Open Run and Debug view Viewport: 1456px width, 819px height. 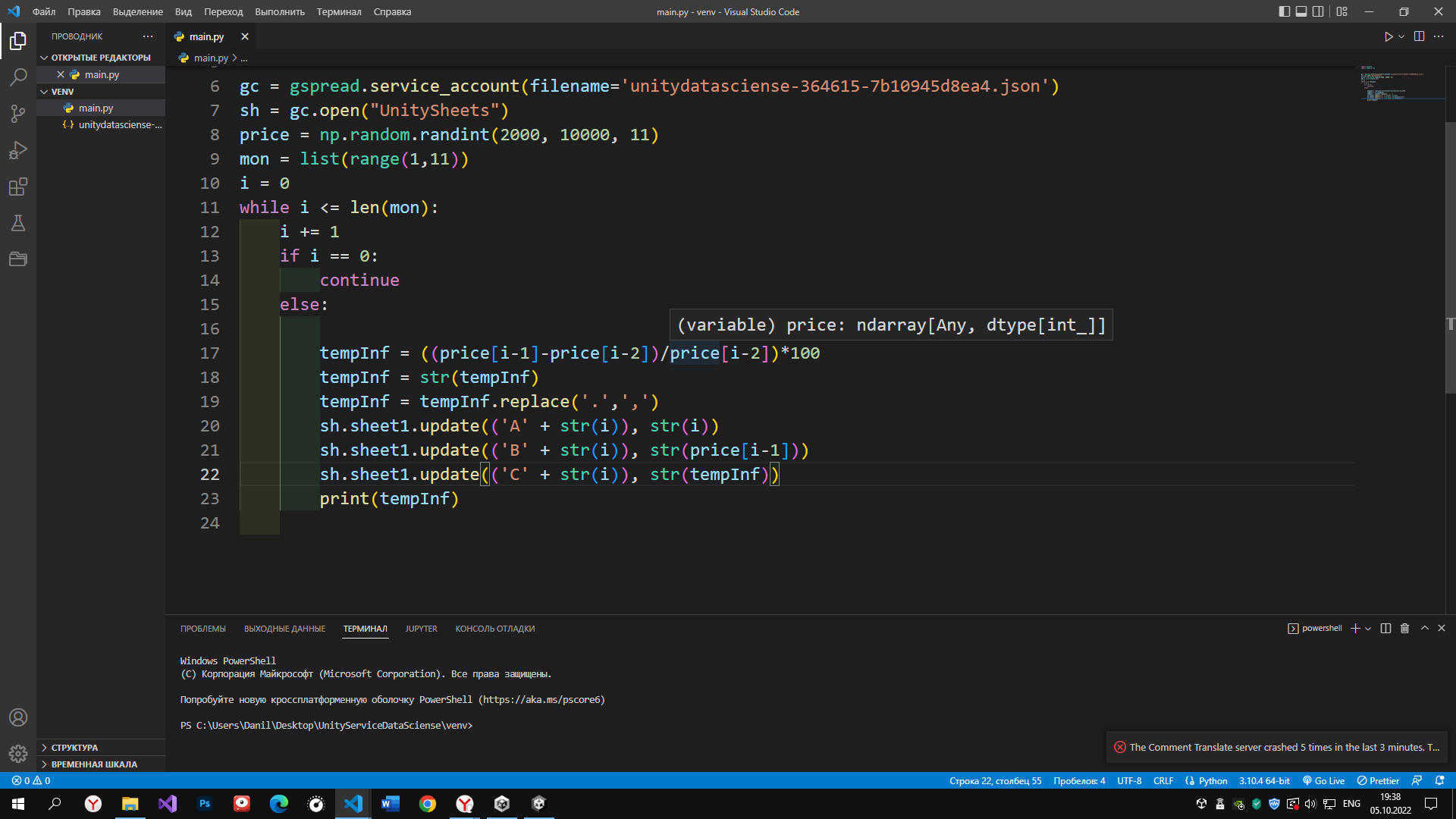[x=18, y=150]
